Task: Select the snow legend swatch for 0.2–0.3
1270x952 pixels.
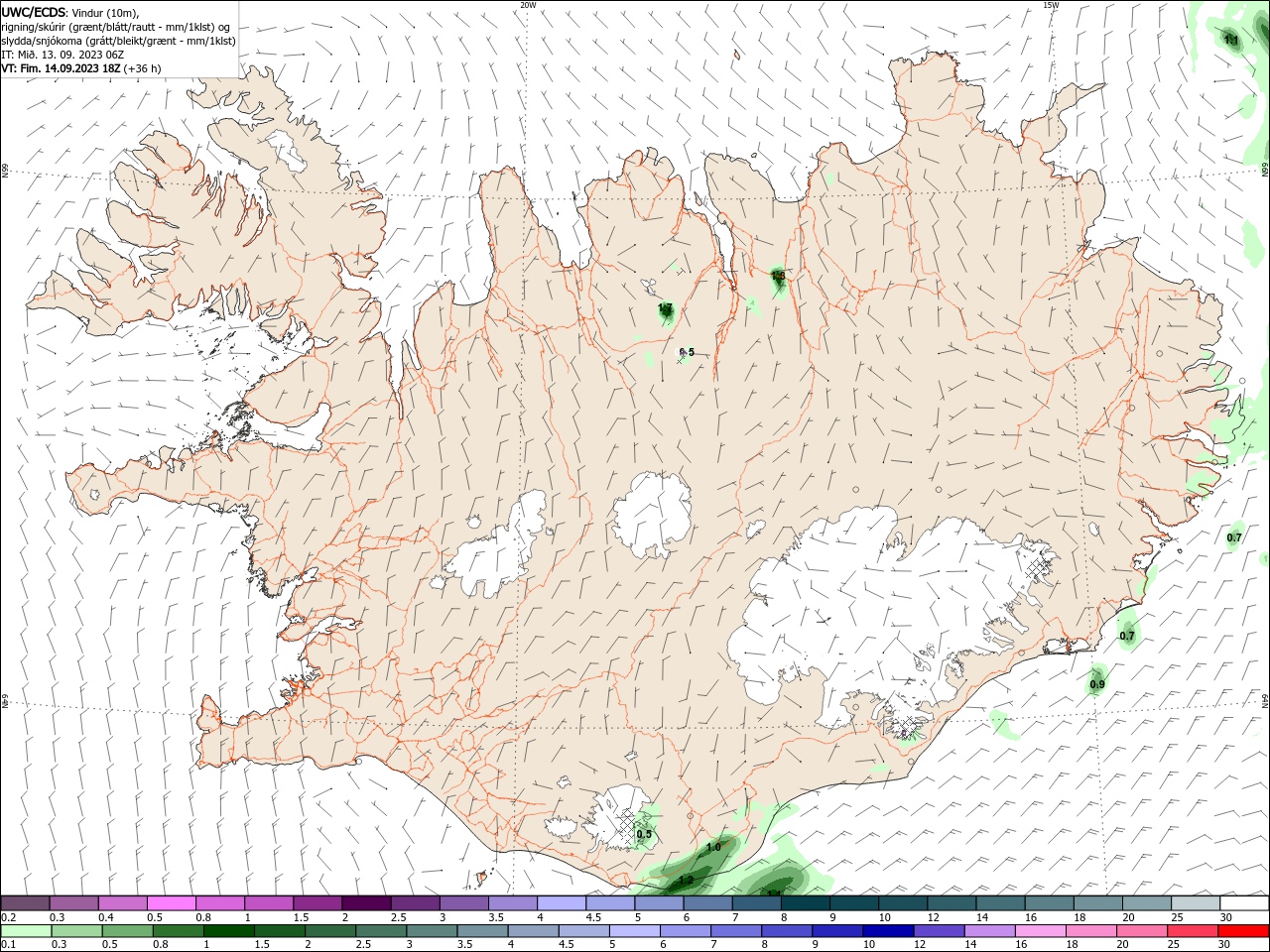Action: click(x=25, y=903)
